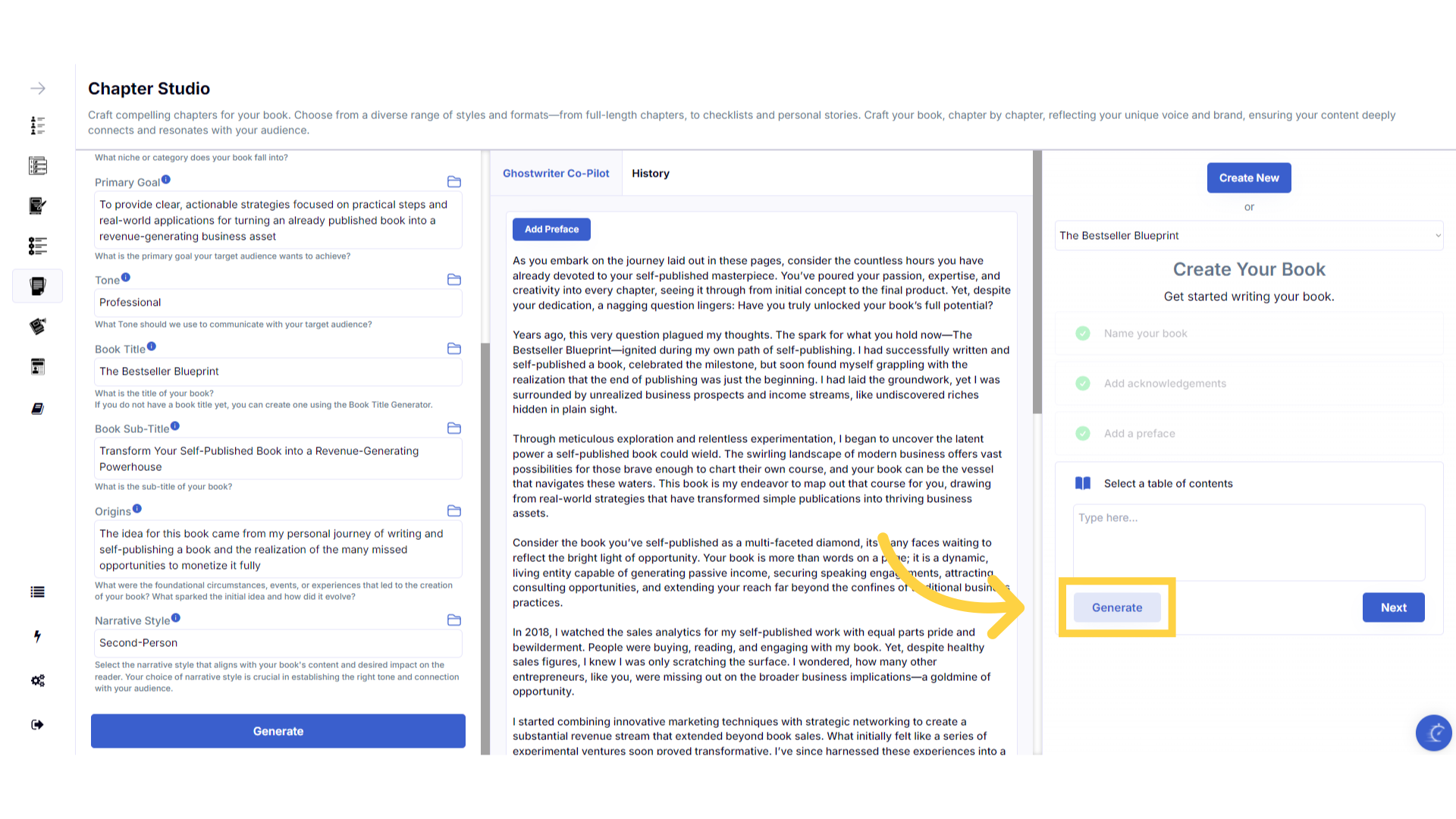Click checkmark for Name your book step
Viewport: 1456px width, 819px height.
(x=1083, y=334)
